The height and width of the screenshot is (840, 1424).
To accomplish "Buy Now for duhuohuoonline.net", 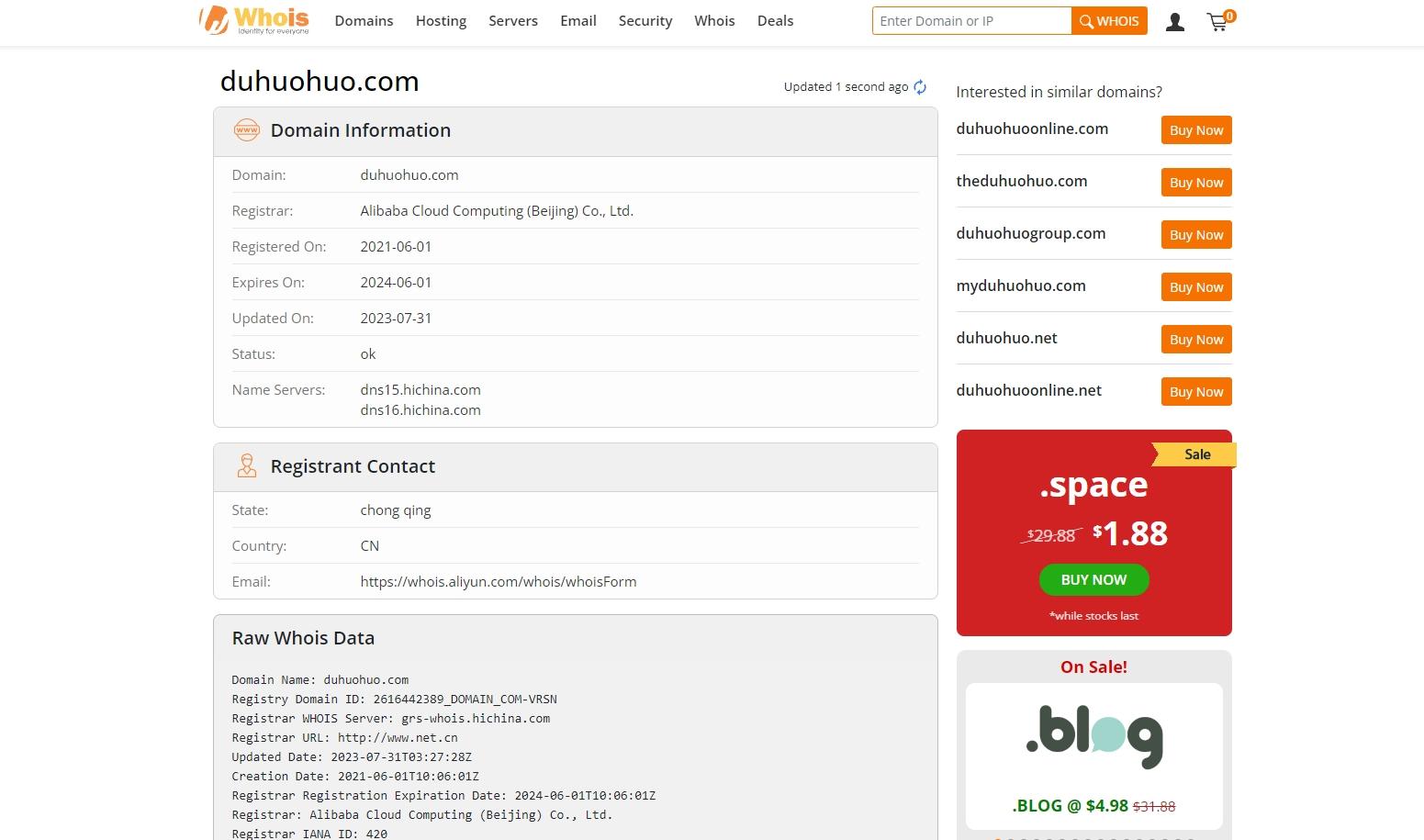I will click(1196, 392).
